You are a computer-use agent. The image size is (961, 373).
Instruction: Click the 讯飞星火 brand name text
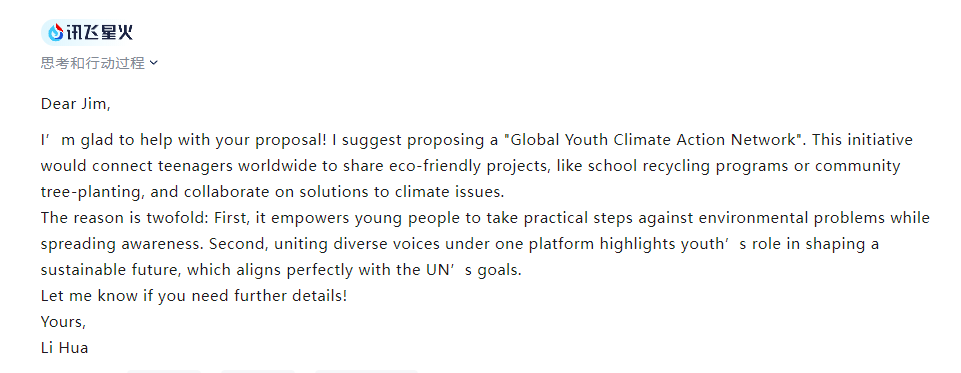click(99, 32)
